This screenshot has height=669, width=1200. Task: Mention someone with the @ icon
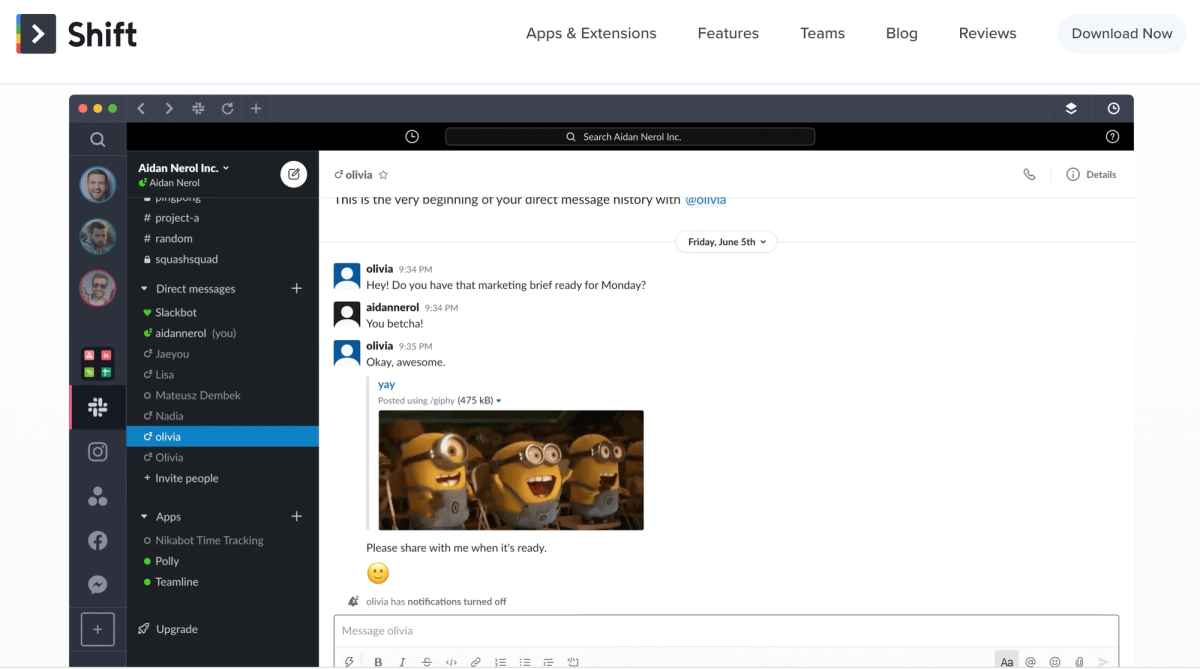(1031, 662)
